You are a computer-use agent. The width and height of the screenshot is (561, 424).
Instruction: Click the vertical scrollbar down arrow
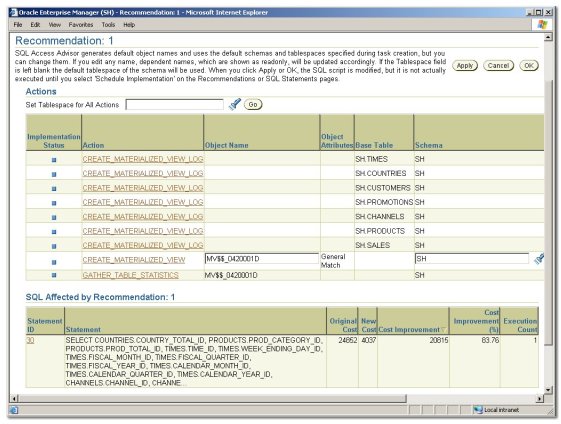[548, 390]
